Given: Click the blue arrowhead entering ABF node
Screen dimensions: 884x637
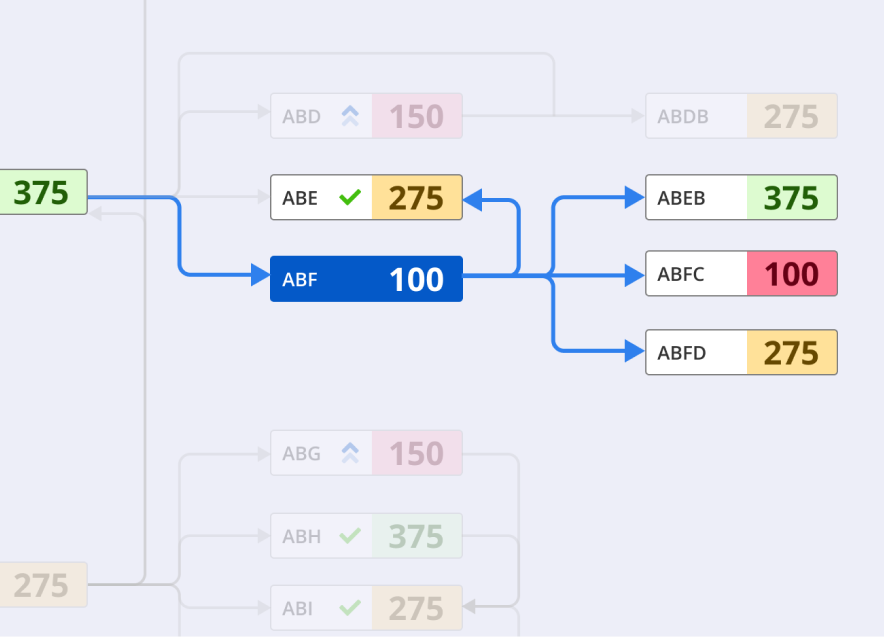Looking at the screenshot, I should point(260,274).
